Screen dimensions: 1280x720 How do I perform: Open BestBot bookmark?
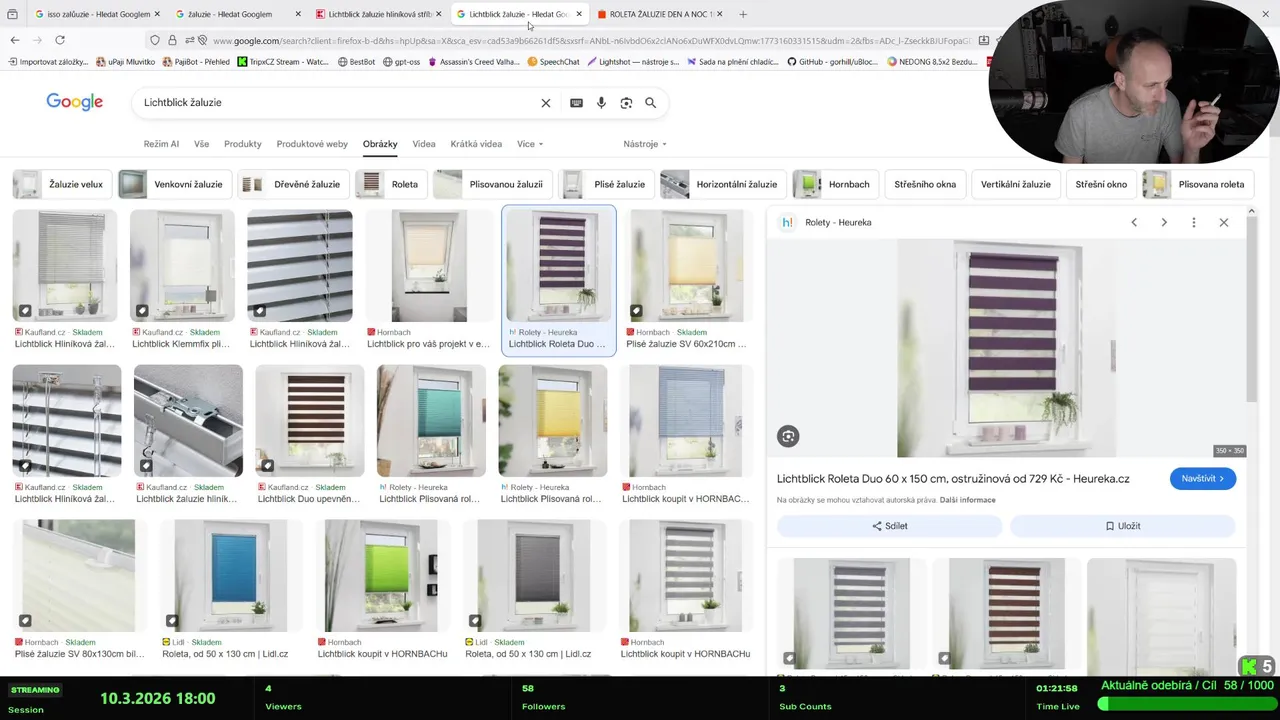(x=356, y=62)
